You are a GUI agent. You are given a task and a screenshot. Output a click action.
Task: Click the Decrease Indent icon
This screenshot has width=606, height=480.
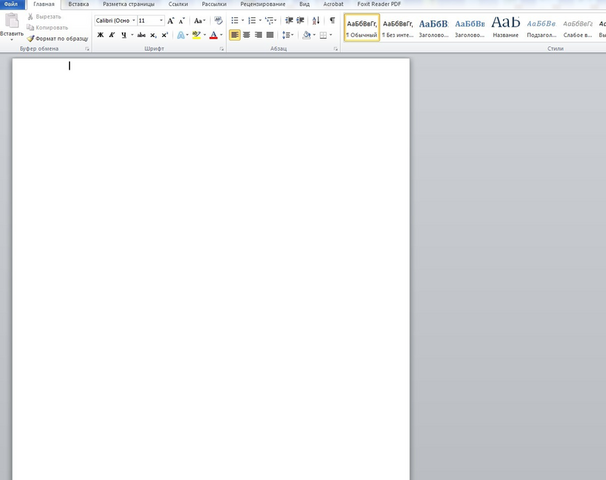[289, 20]
